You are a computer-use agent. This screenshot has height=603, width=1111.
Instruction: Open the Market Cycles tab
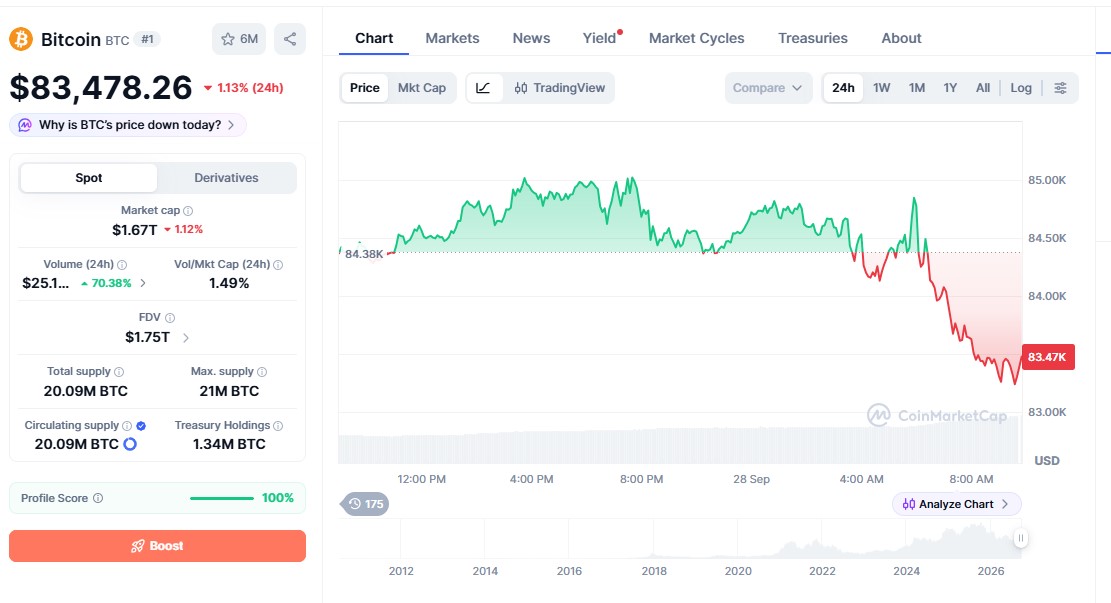click(x=697, y=38)
